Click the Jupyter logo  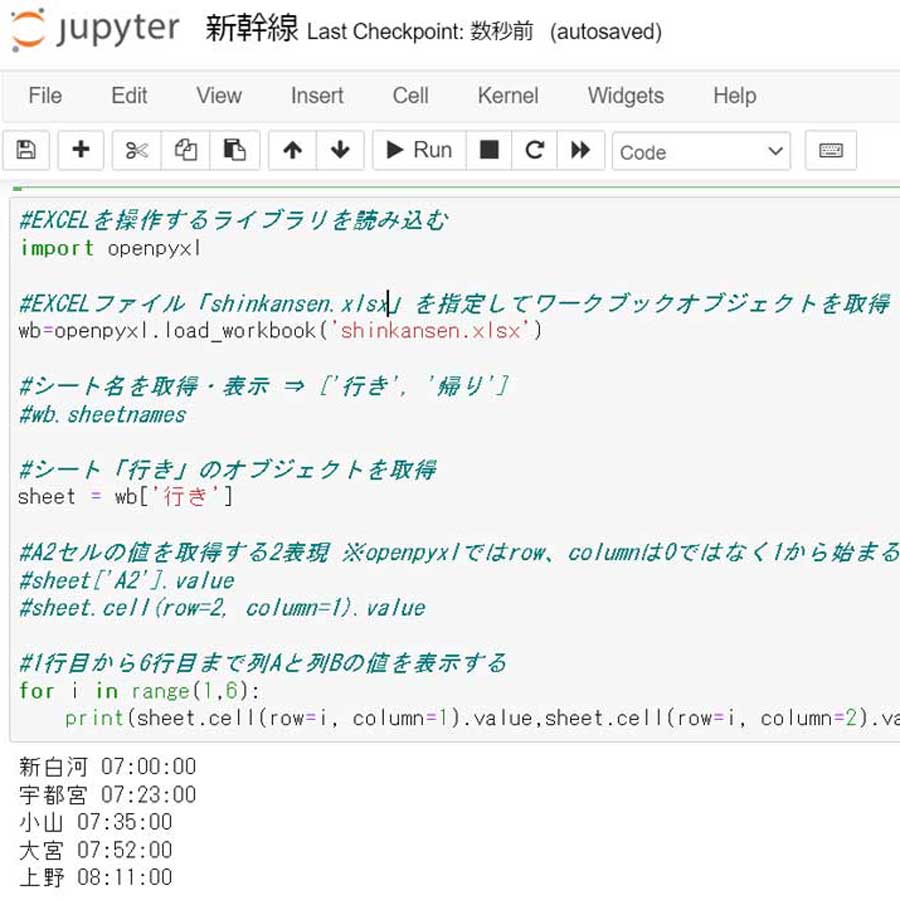click(95, 29)
